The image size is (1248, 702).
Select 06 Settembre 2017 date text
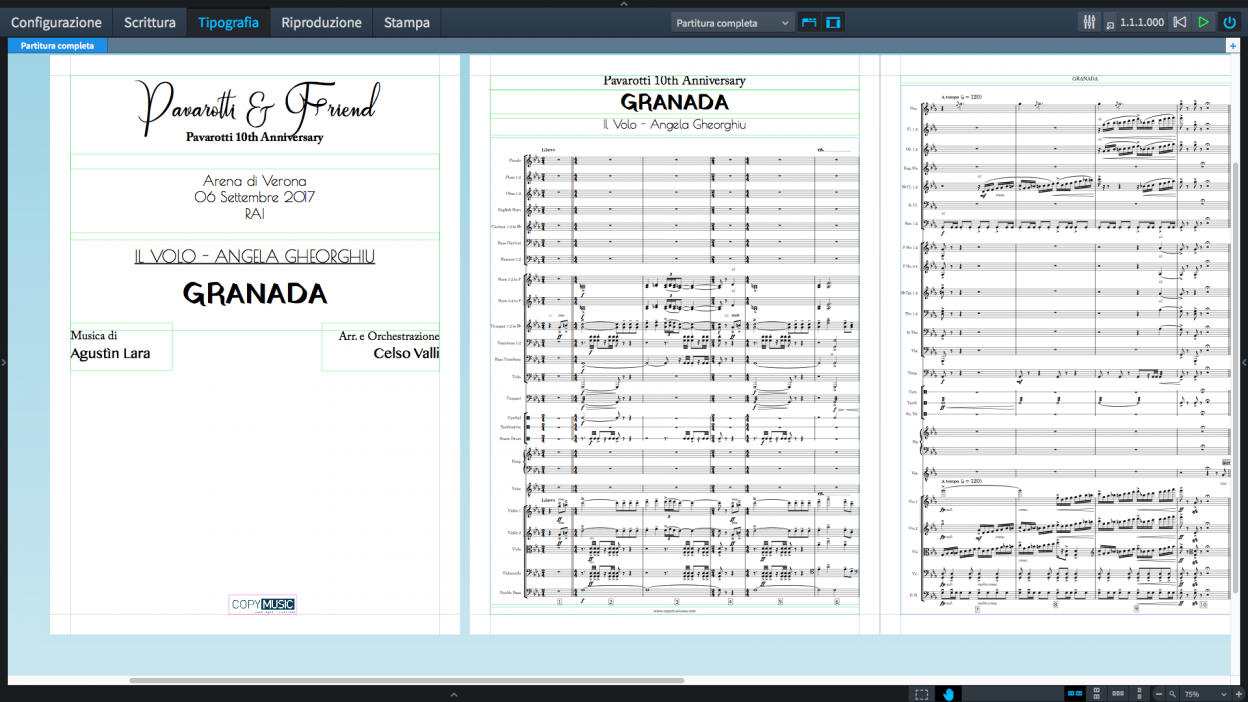pos(255,197)
